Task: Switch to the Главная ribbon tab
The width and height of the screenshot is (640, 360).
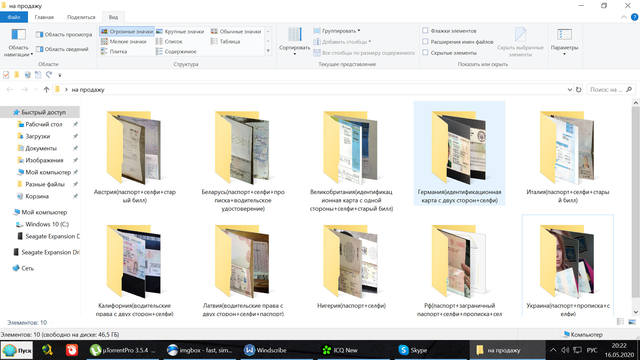Action: [x=44, y=17]
